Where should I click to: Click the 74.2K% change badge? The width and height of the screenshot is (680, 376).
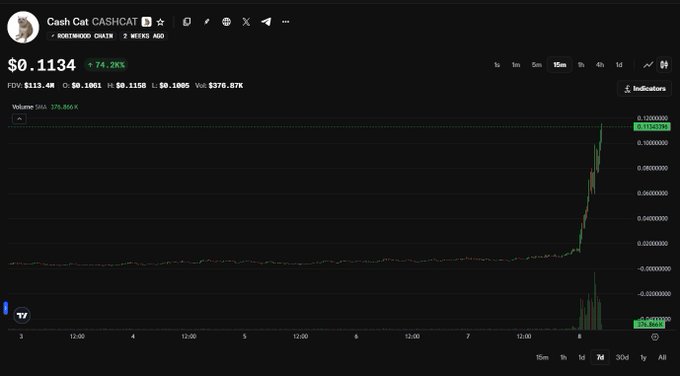(x=106, y=65)
